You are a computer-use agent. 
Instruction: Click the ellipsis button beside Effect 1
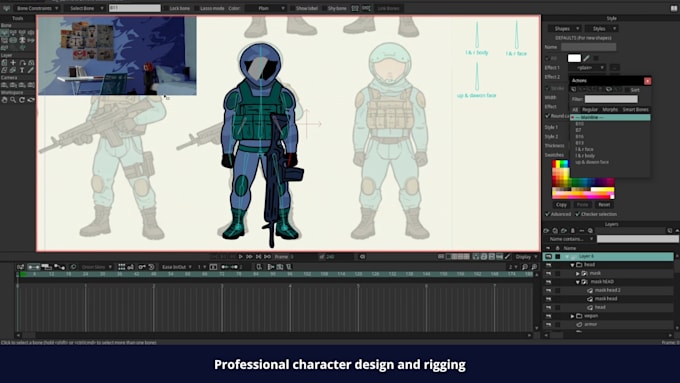615,68
